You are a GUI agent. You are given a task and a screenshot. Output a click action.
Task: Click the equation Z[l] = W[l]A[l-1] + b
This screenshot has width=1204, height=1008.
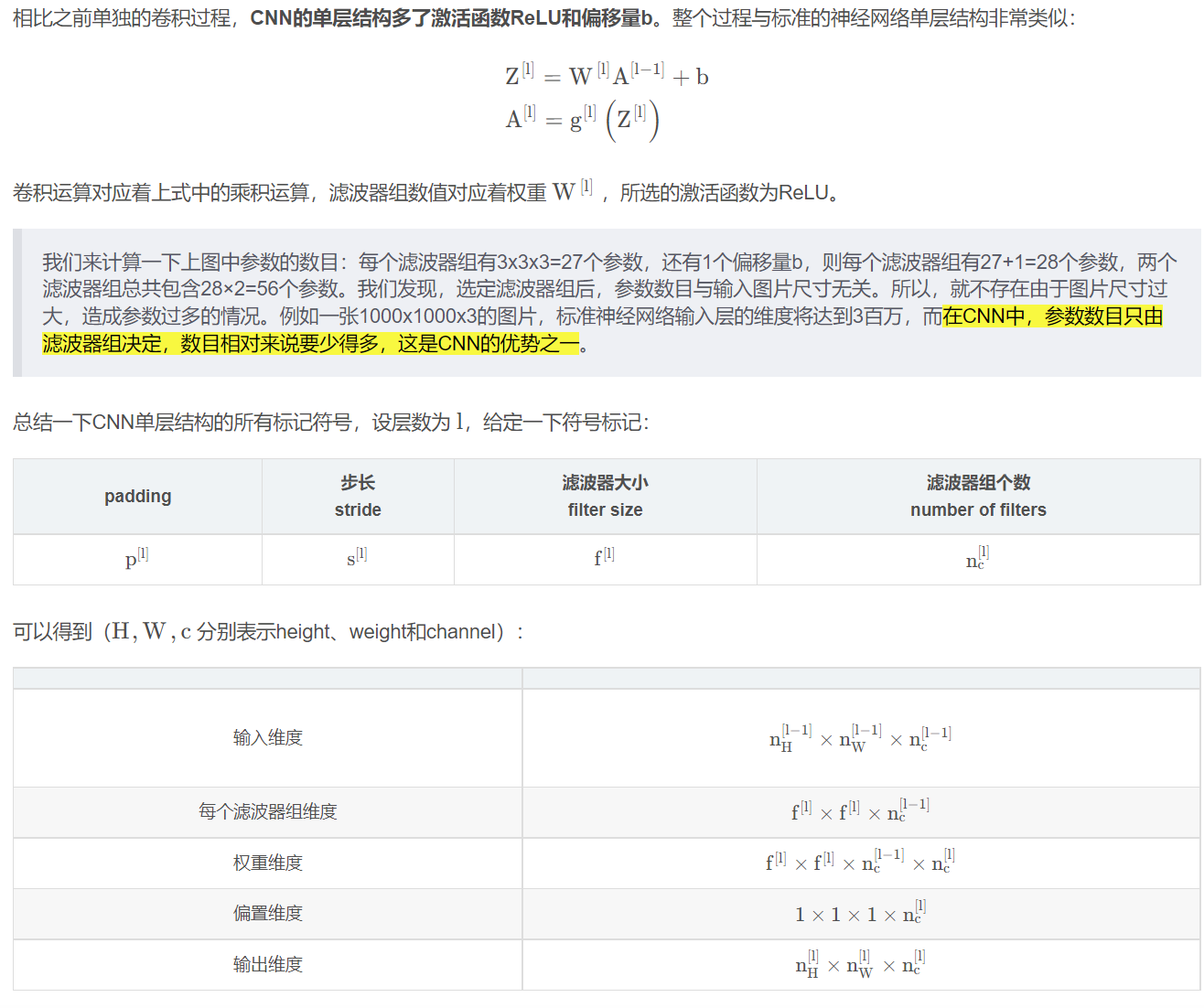tap(607, 74)
